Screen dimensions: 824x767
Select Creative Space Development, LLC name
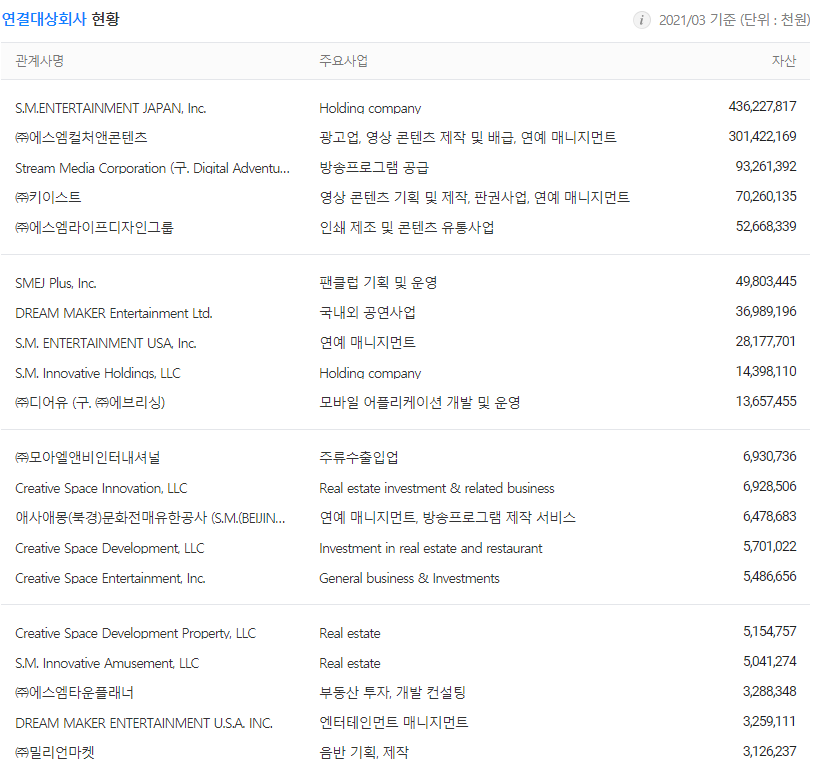109,548
